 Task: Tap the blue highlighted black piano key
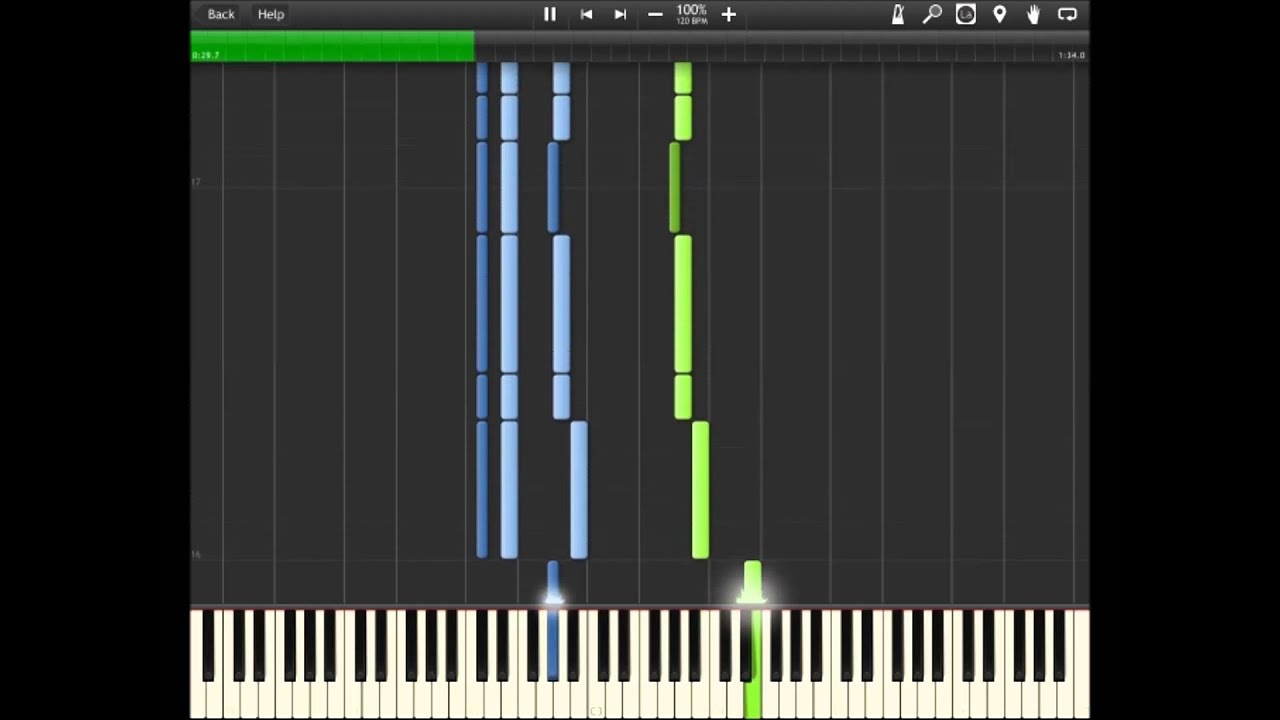(x=553, y=645)
